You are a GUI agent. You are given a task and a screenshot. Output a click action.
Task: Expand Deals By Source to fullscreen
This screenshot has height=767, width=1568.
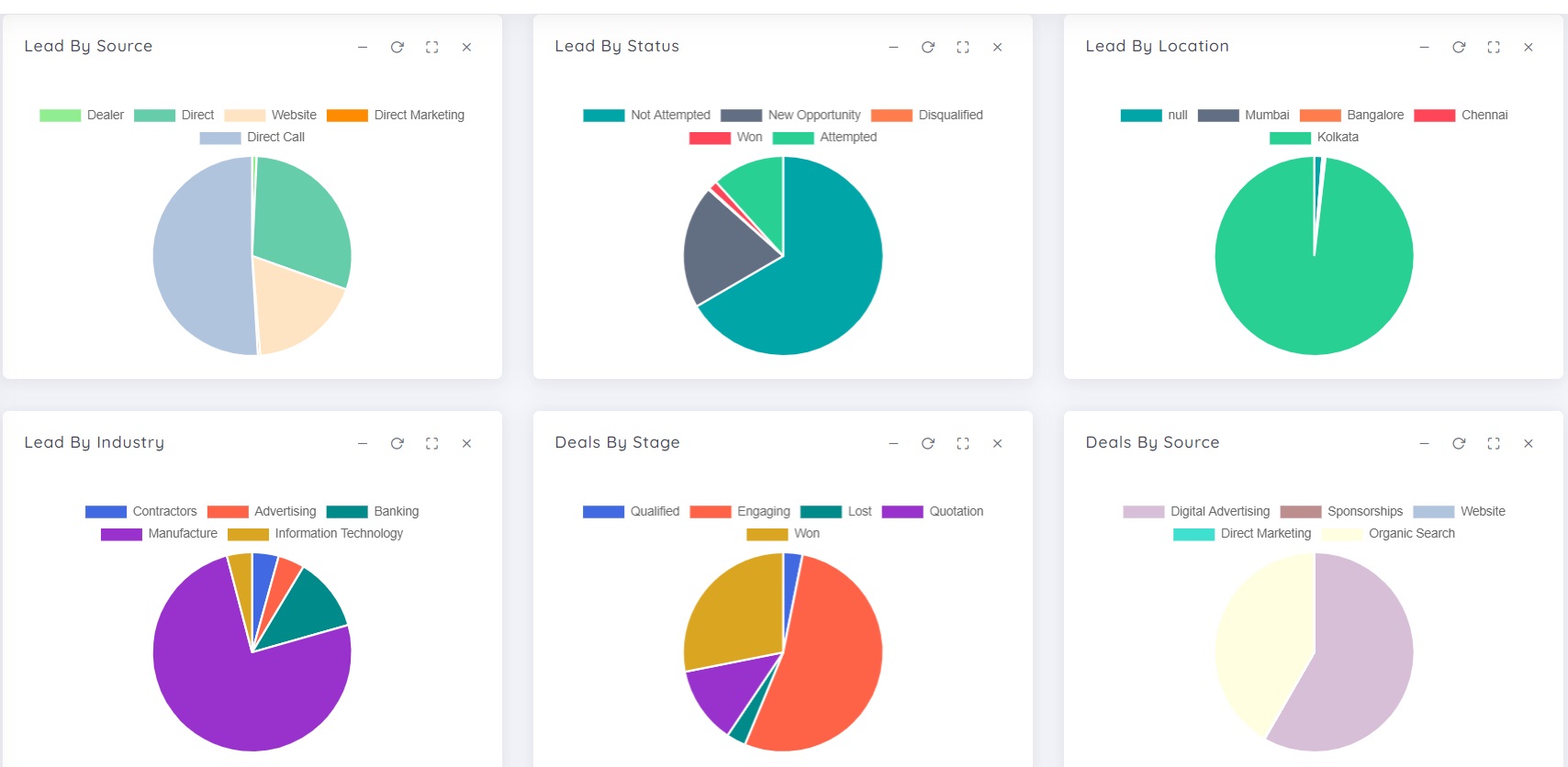[1494, 443]
